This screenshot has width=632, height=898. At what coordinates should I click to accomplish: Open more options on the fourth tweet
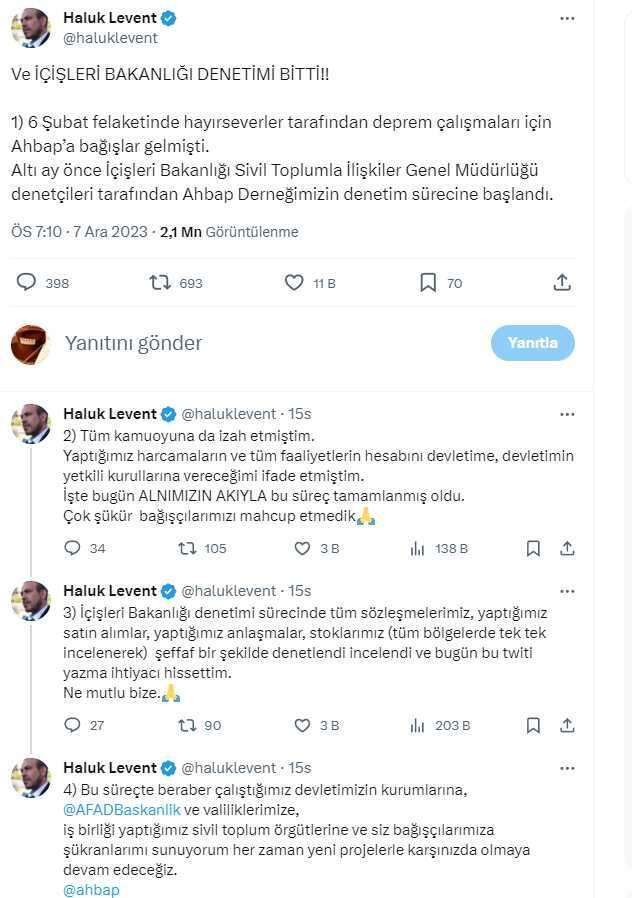tap(567, 767)
